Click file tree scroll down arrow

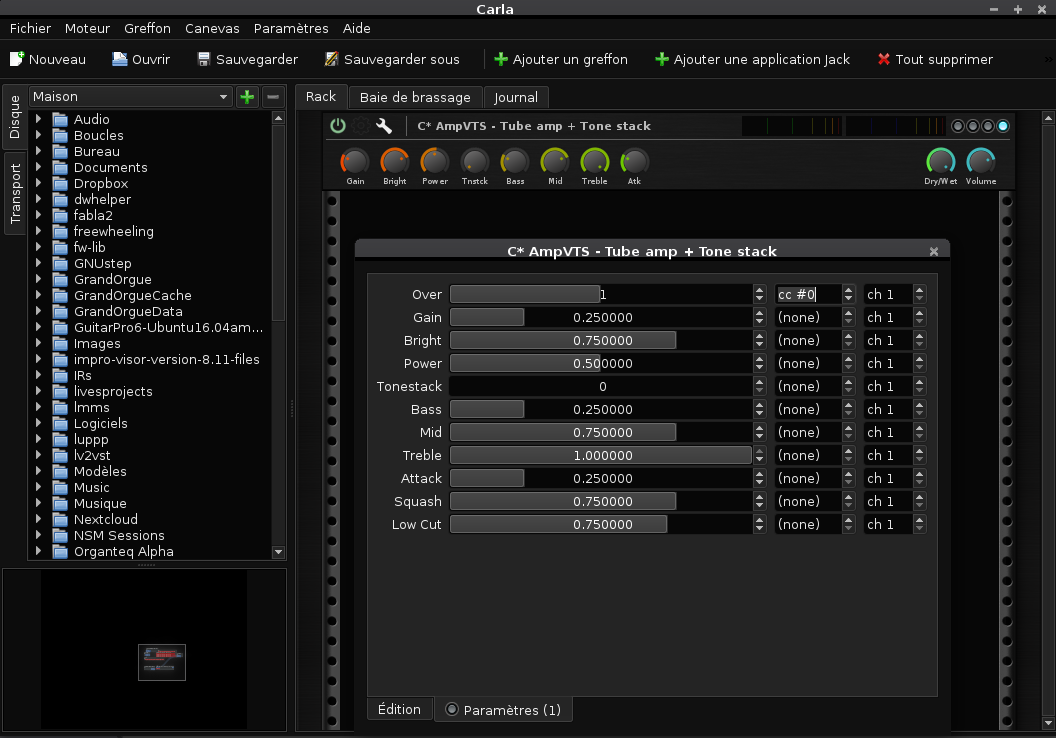278,552
